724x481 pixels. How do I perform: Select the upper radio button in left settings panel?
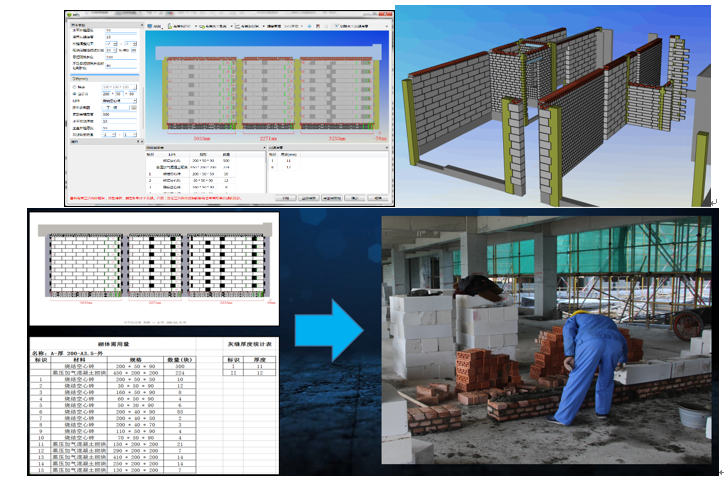coord(73,86)
